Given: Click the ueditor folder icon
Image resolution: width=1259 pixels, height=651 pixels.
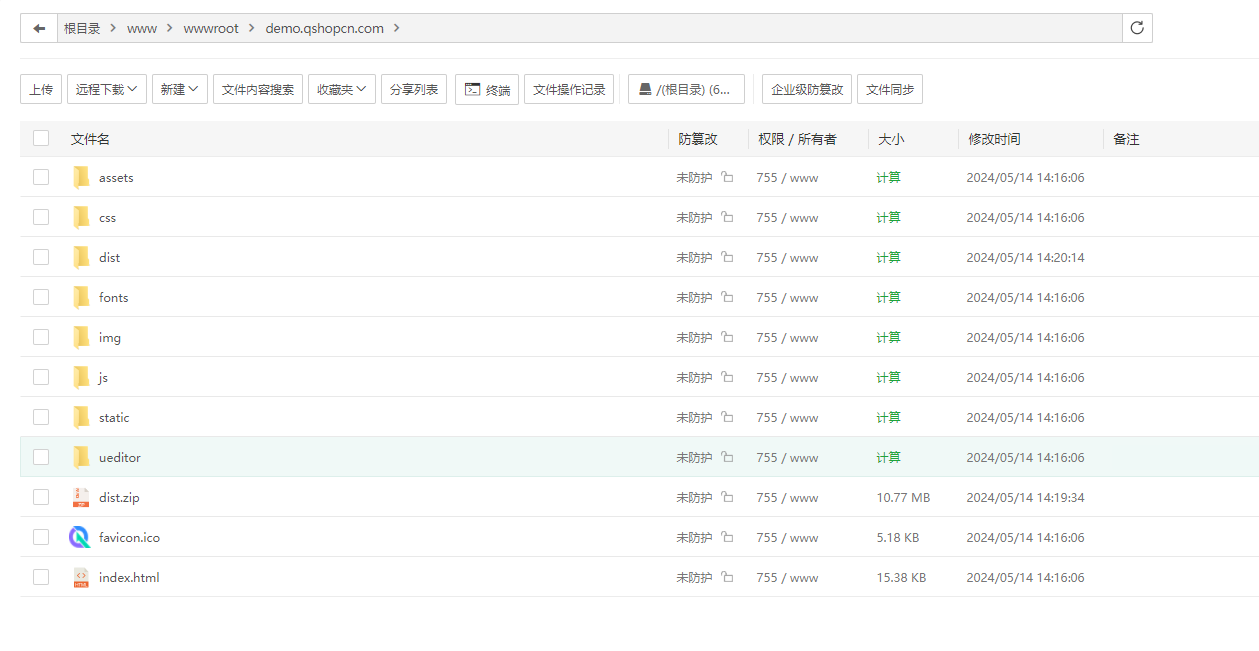Looking at the screenshot, I should [81, 457].
